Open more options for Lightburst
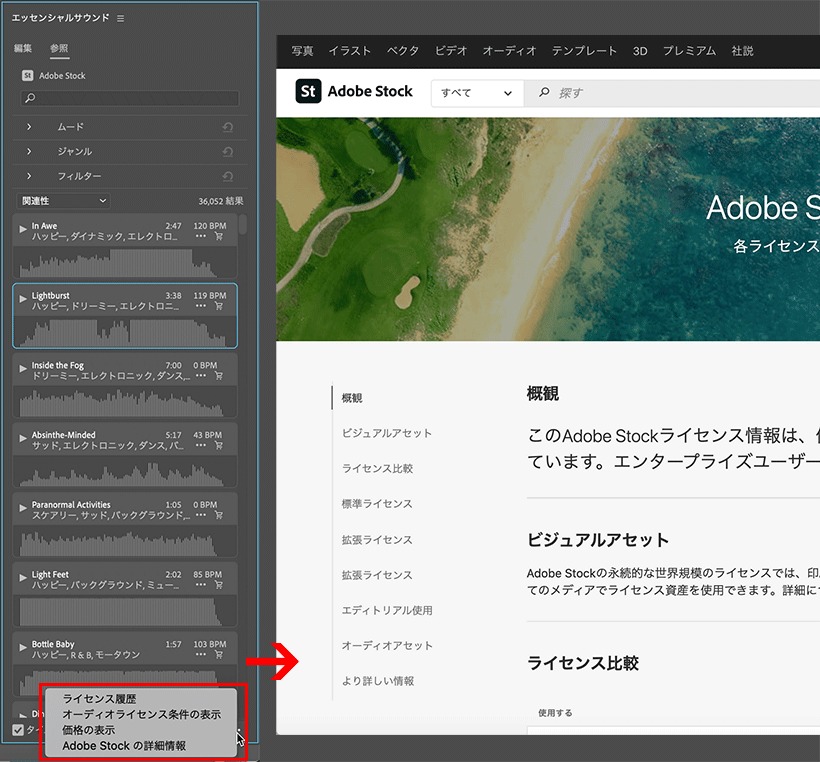820x762 pixels. click(201, 306)
